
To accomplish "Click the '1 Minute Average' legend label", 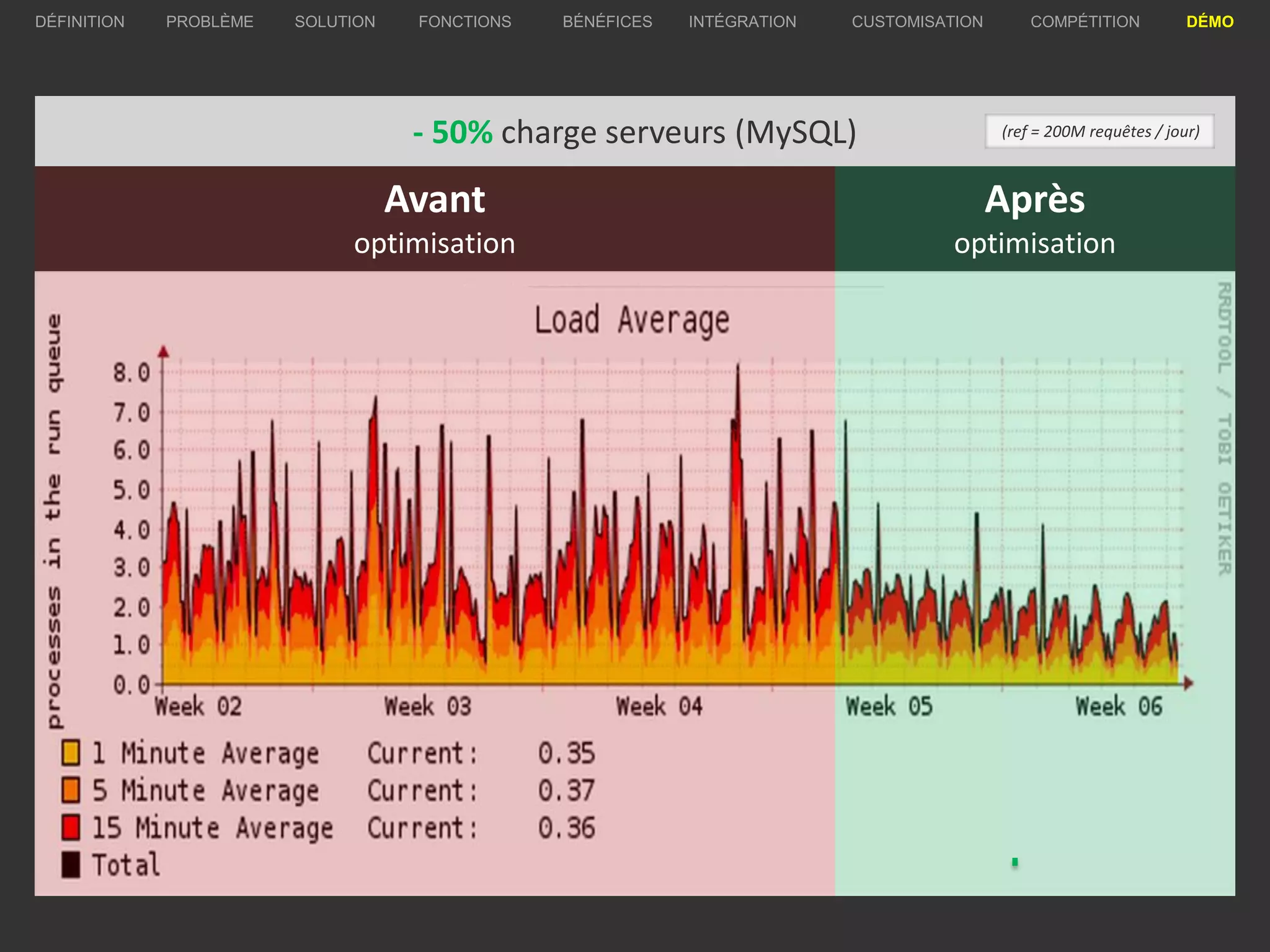I will click(x=205, y=754).
